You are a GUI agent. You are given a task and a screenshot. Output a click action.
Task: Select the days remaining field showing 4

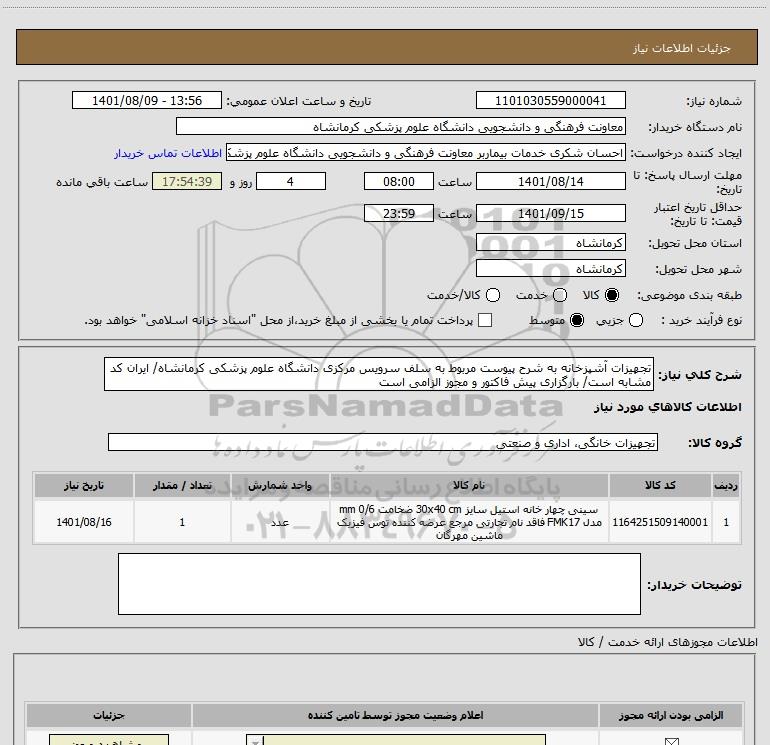[x=291, y=182]
